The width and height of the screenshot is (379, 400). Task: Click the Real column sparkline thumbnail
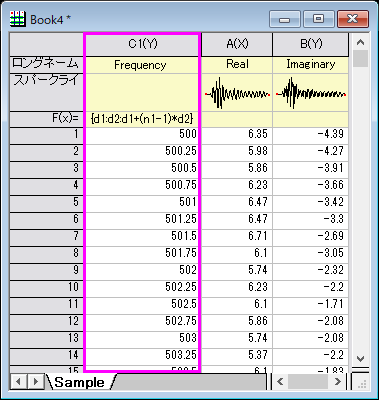point(237,93)
